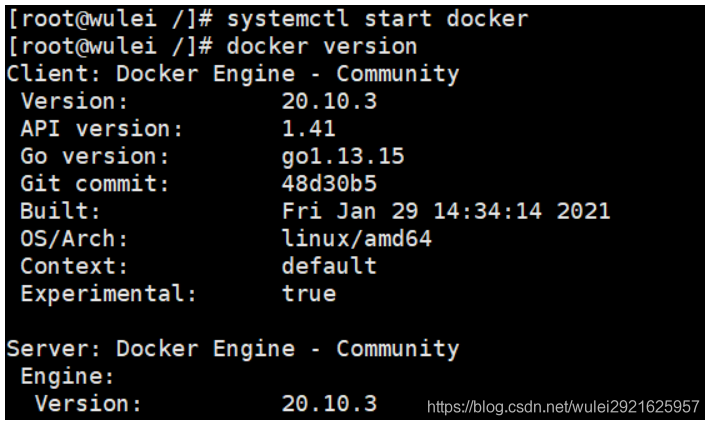Click the Experimental value true
Viewport: 710px width, 426px height.
309,294
